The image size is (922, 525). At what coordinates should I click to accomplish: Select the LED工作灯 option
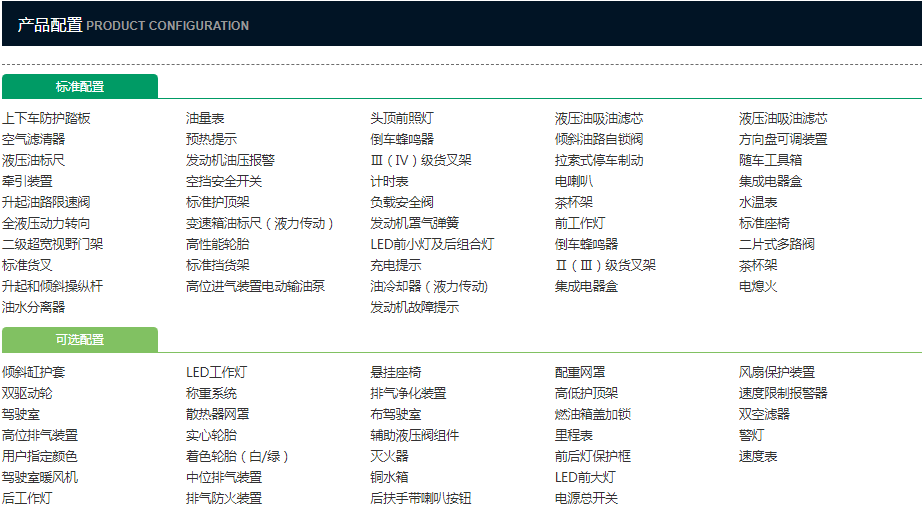click(216, 372)
